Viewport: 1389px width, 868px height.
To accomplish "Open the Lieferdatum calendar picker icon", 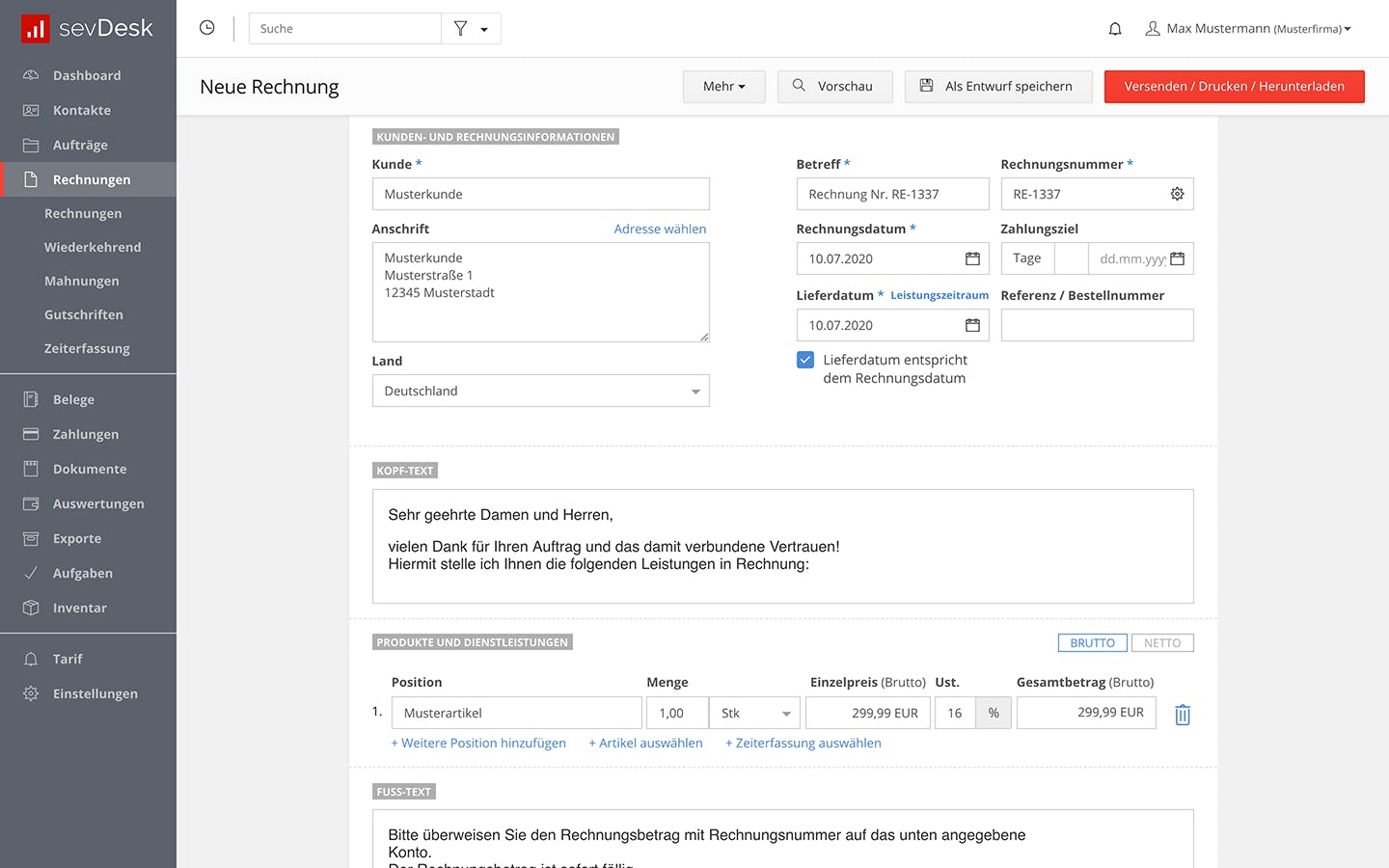I will point(972,325).
